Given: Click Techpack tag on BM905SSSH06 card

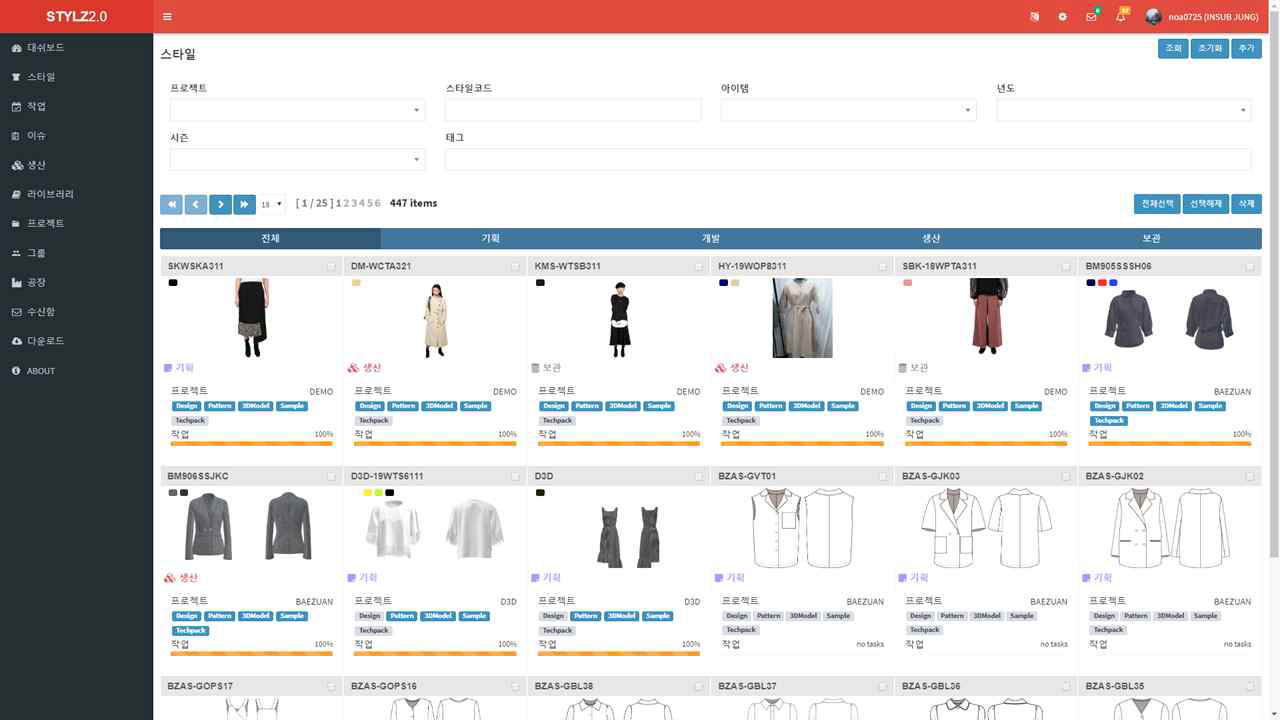Looking at the screenshot, I should click(1110, 421).
